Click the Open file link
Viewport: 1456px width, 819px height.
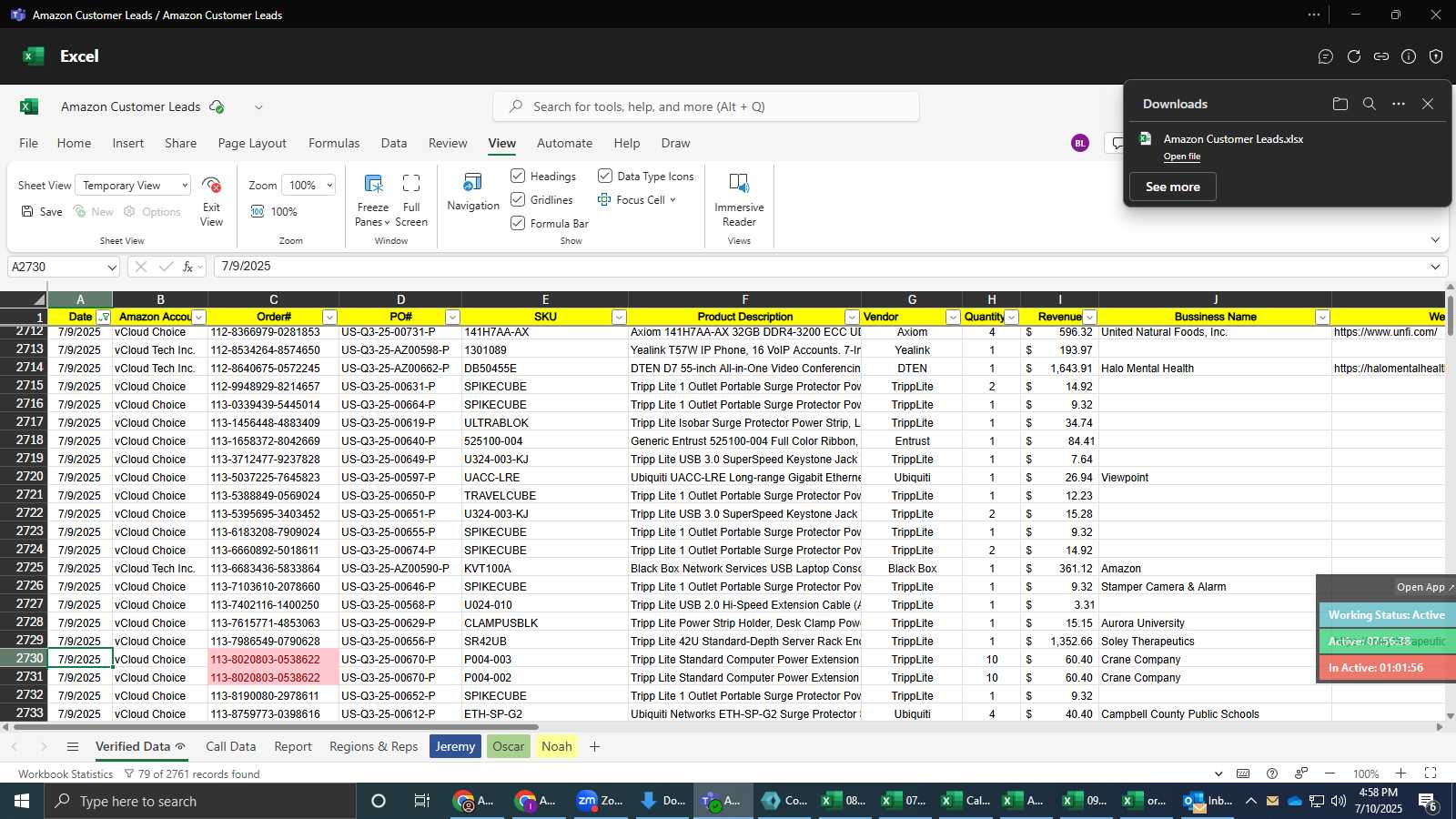[1182, 157]
